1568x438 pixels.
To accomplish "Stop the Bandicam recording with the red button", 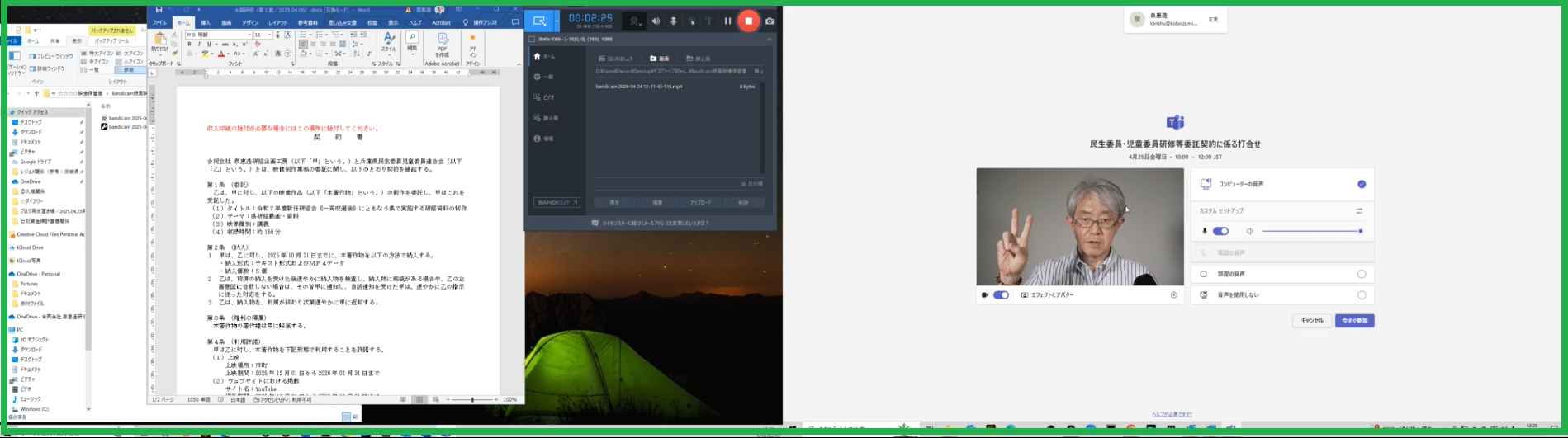I will (x=748, y=21).
